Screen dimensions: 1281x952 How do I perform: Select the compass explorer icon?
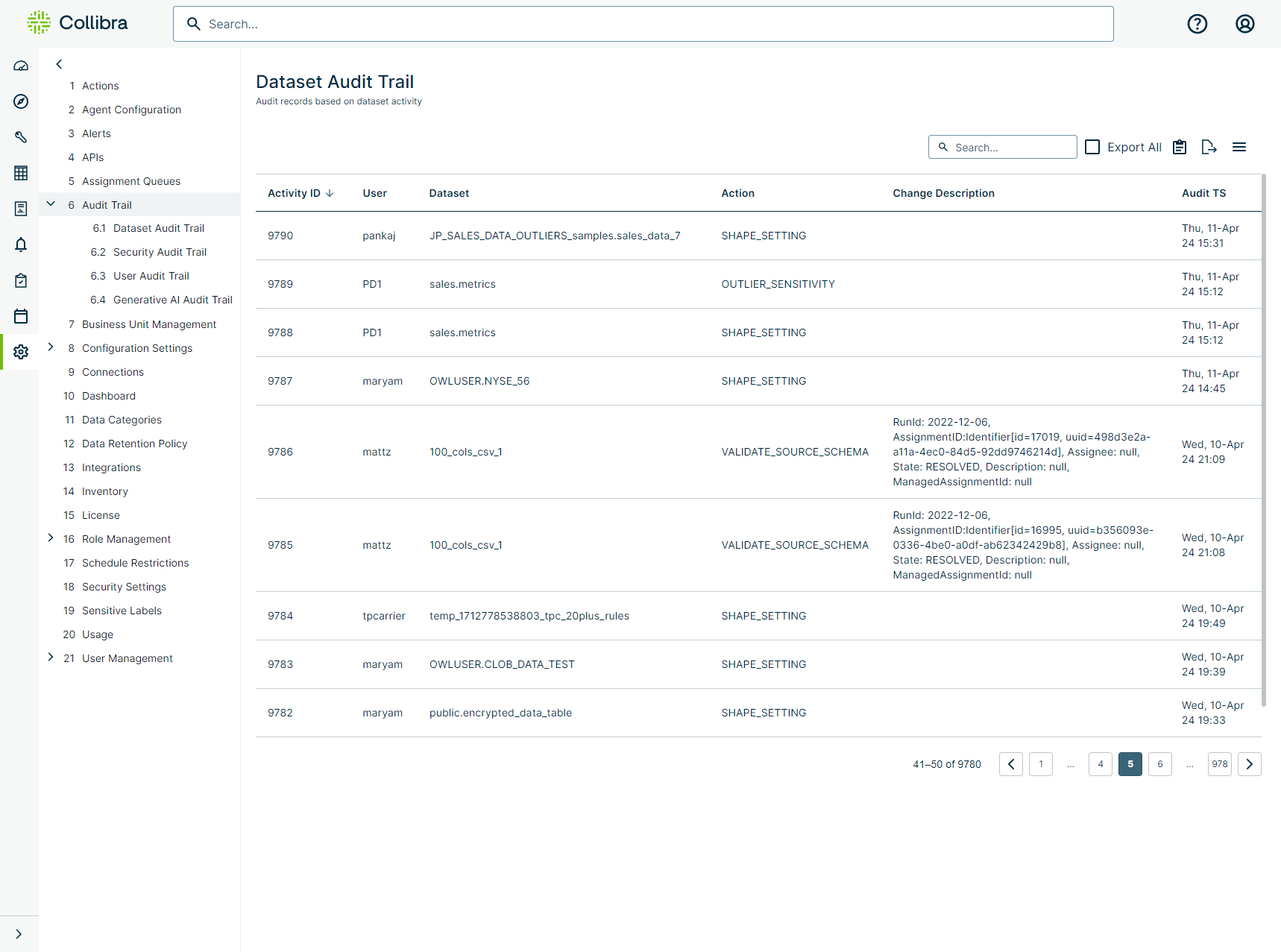click(21, 101)
